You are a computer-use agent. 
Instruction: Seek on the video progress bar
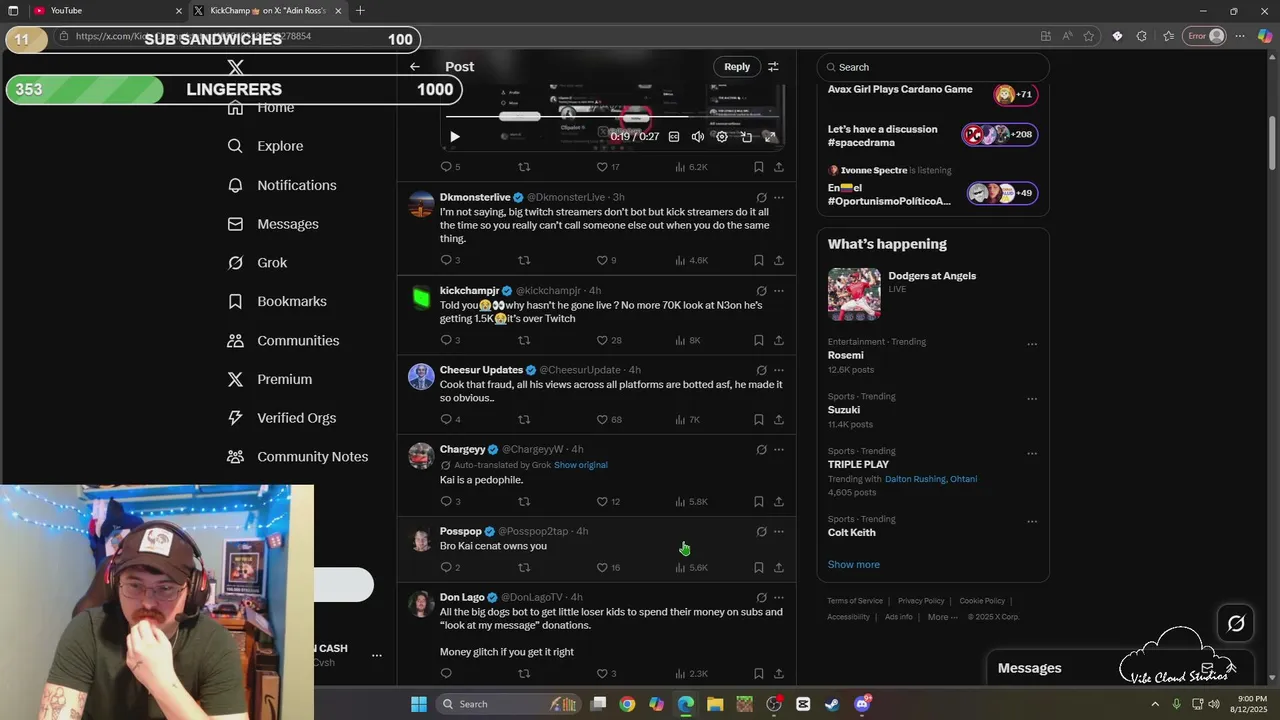click(614, 116)
